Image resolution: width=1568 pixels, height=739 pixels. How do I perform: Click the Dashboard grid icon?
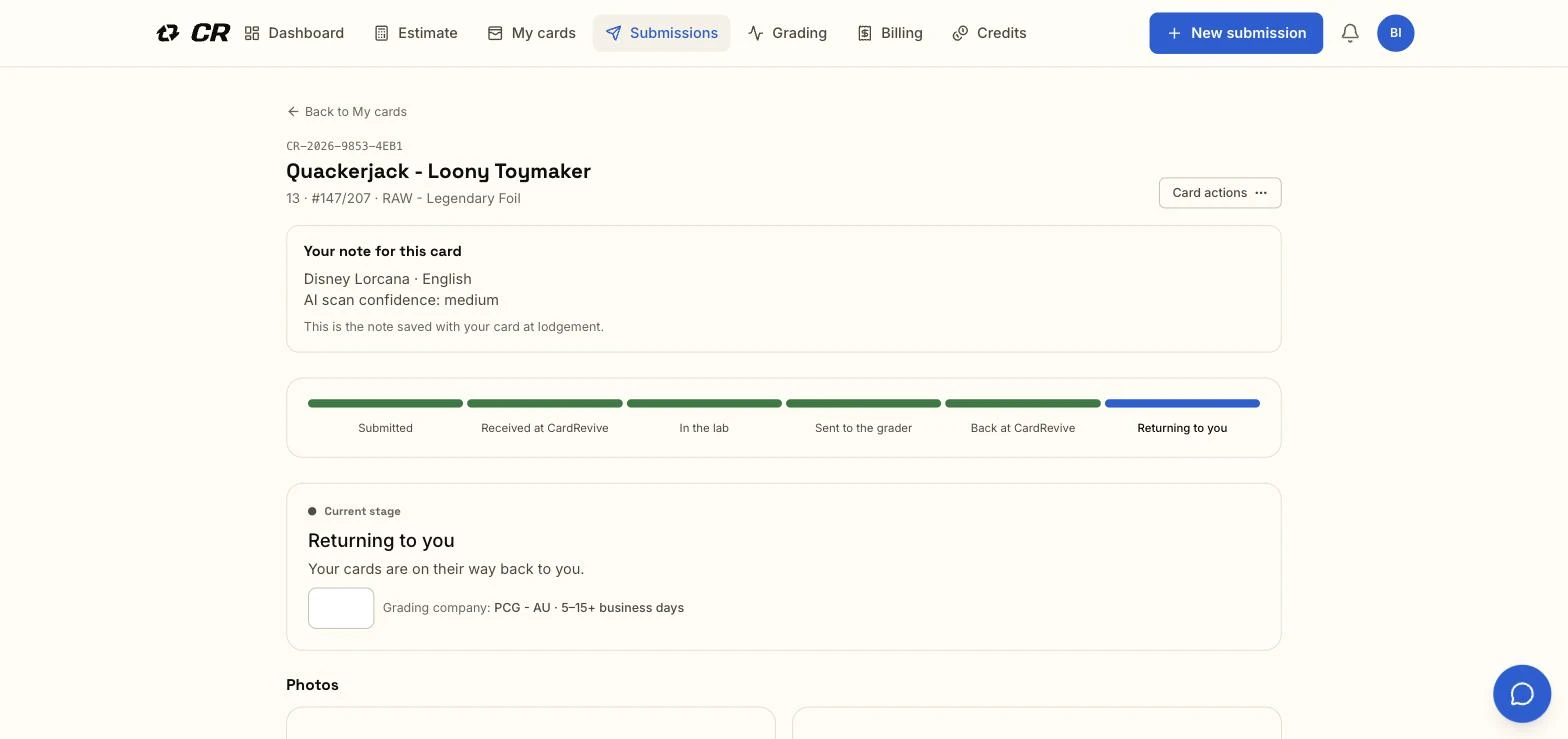coord(252,33)
